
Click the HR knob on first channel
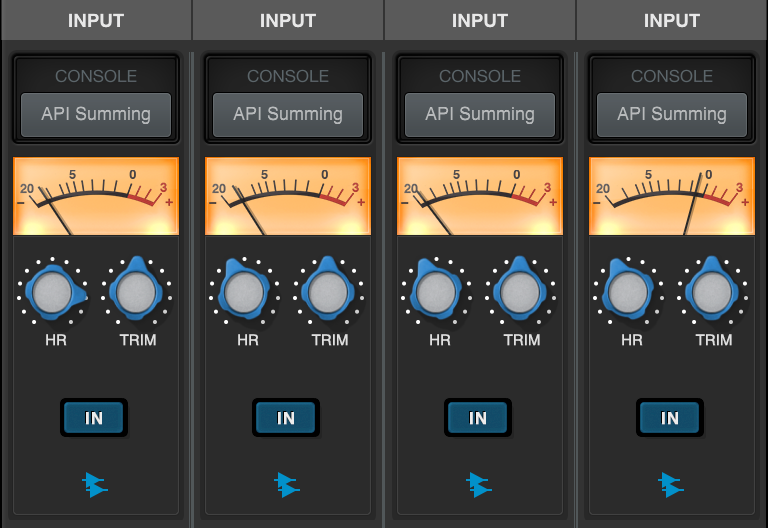pyautogui.click(x=52, y=292)
